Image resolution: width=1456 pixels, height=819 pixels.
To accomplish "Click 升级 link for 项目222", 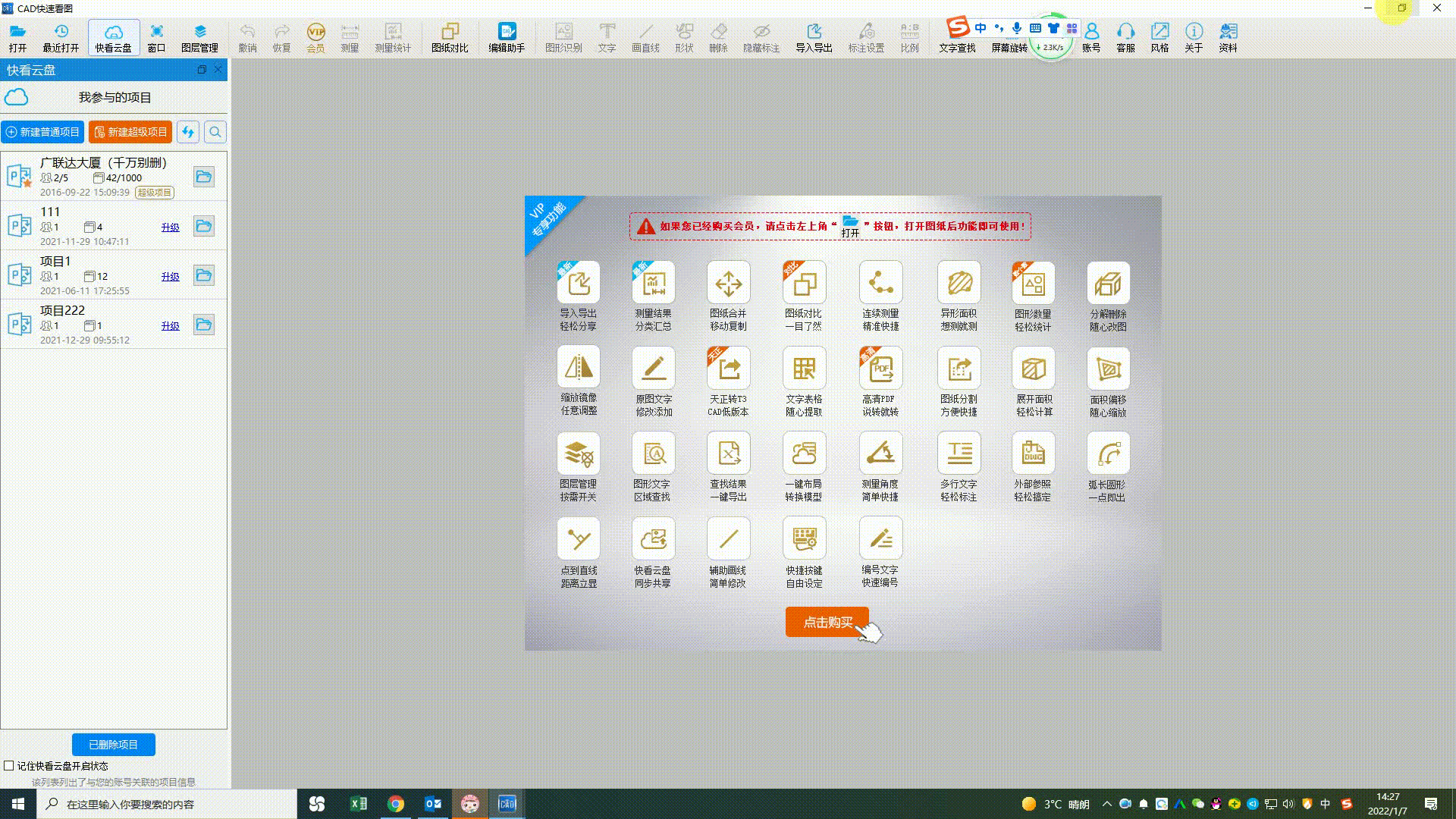I will point(171,325).
